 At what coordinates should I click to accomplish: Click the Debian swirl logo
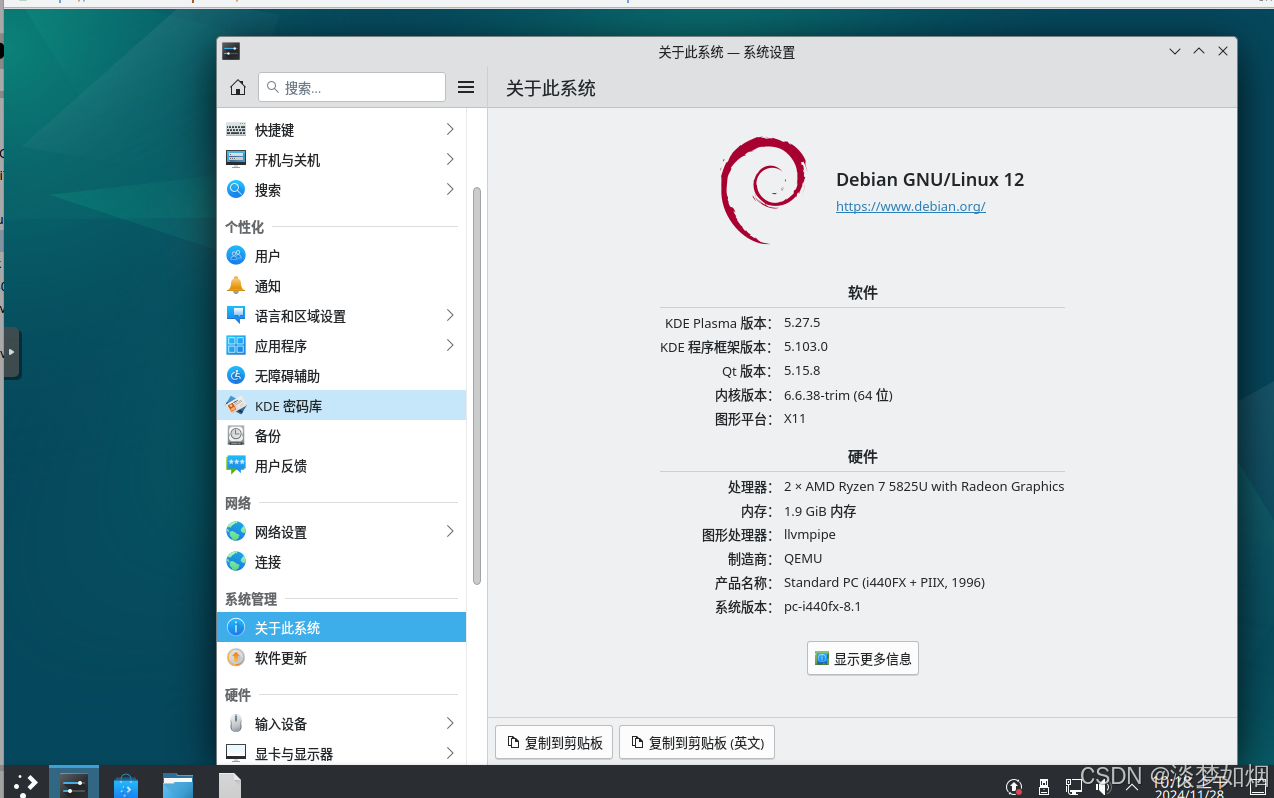coord(763,190)
